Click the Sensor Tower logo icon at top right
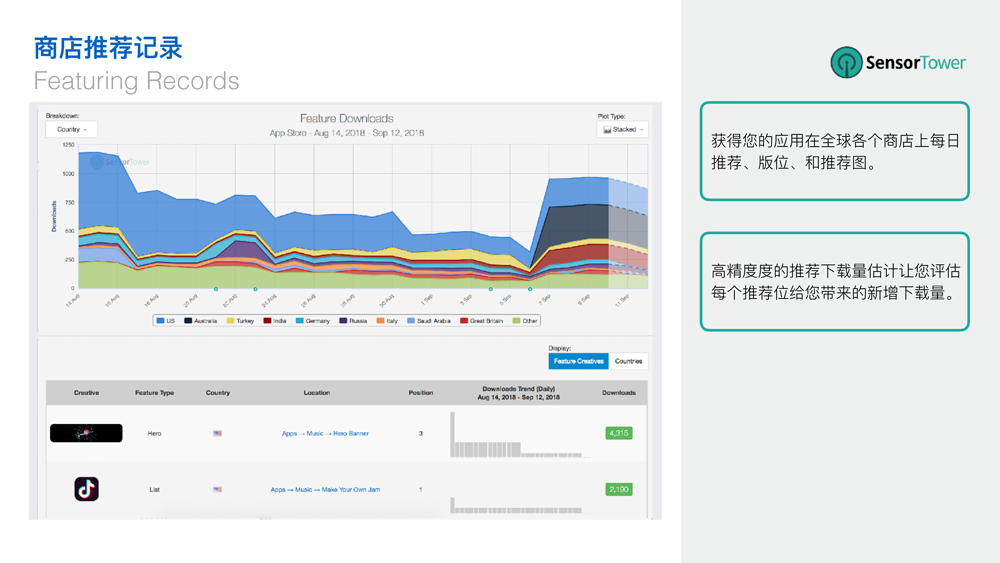The image size is (1000, 563). (x=846, y=62)
